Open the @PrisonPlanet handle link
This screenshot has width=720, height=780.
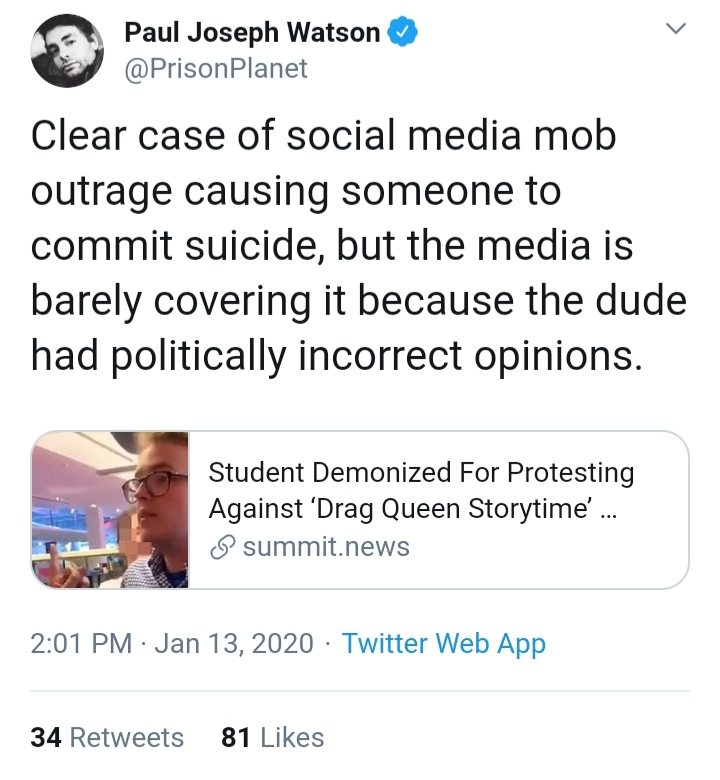[x=216, y=69]
